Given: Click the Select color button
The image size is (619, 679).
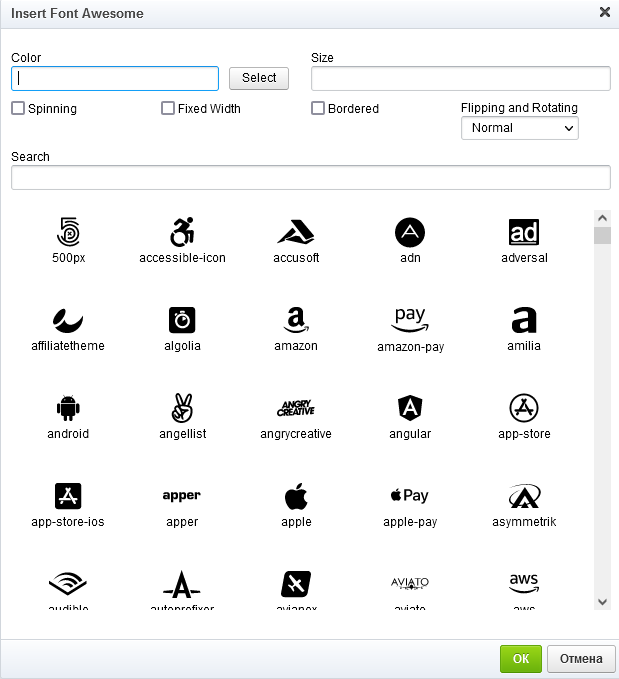Looking at the screenshot, I should [259, 78].
